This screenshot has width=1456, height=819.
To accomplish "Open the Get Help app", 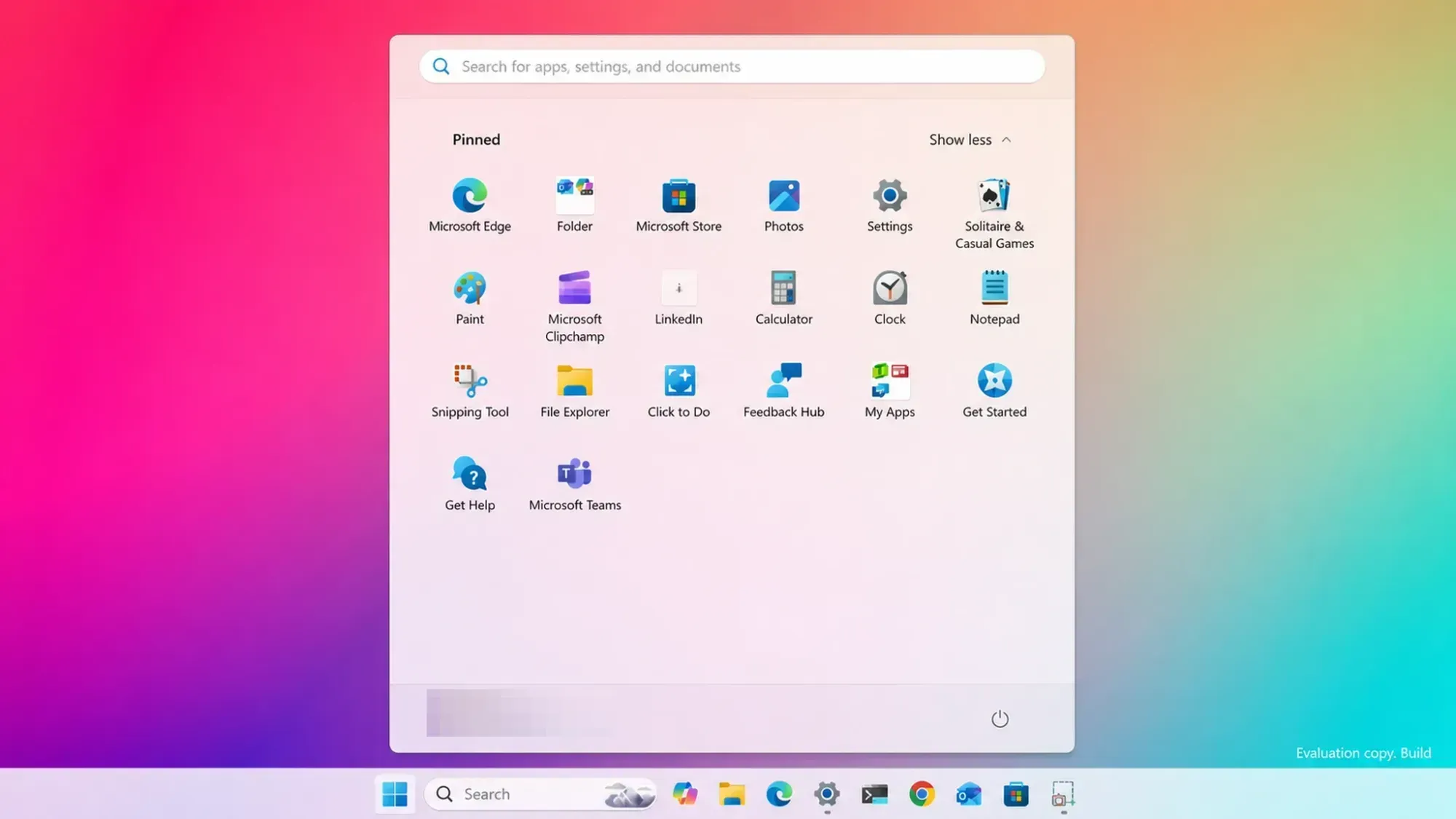I will pyautogui.click(x=470, y=484).
